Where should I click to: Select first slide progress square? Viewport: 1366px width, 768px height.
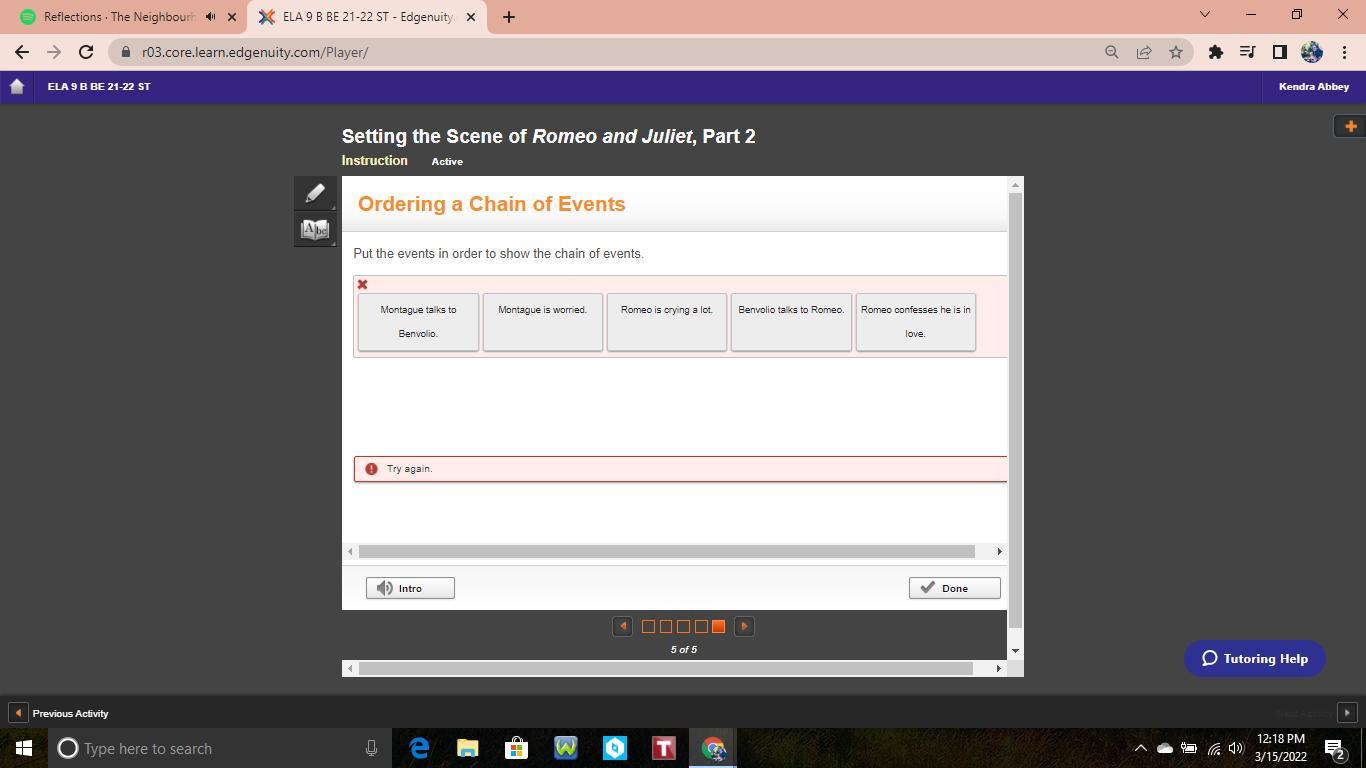point(648,627)
